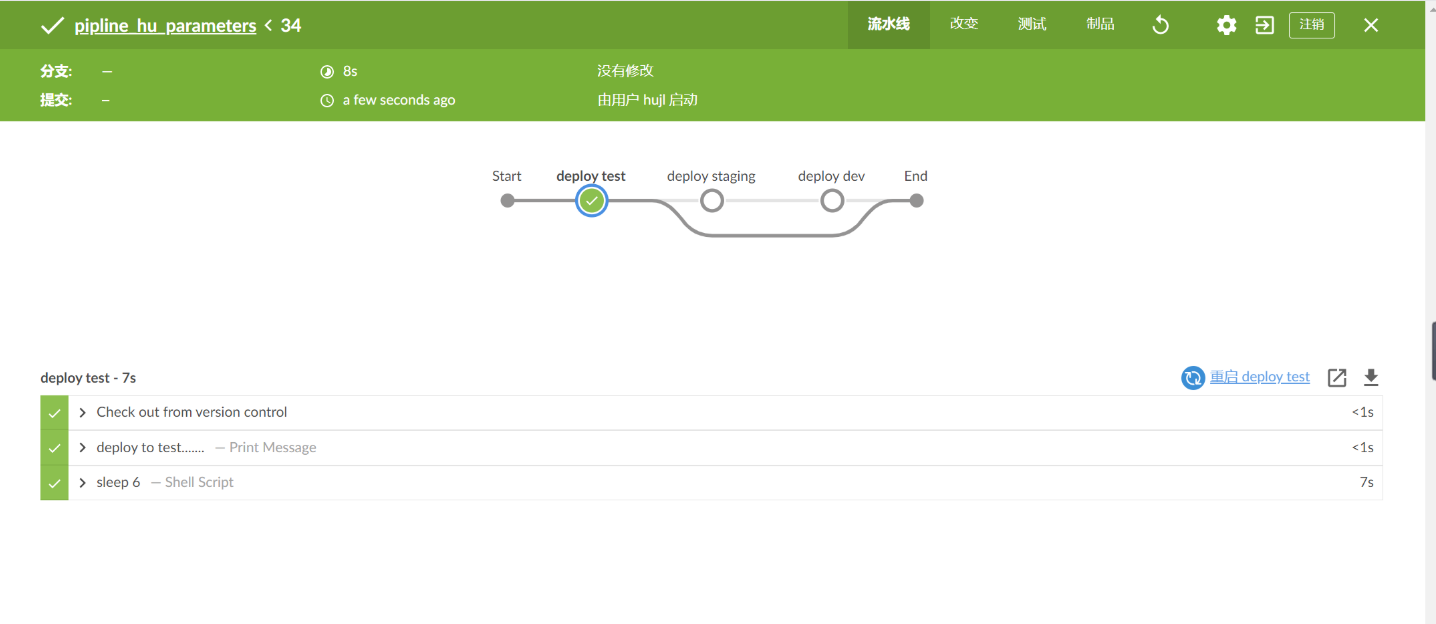The height and width of the screenshot is (624, 1436).
Task: Open log in new window icon
Action: pos(1337,377)
